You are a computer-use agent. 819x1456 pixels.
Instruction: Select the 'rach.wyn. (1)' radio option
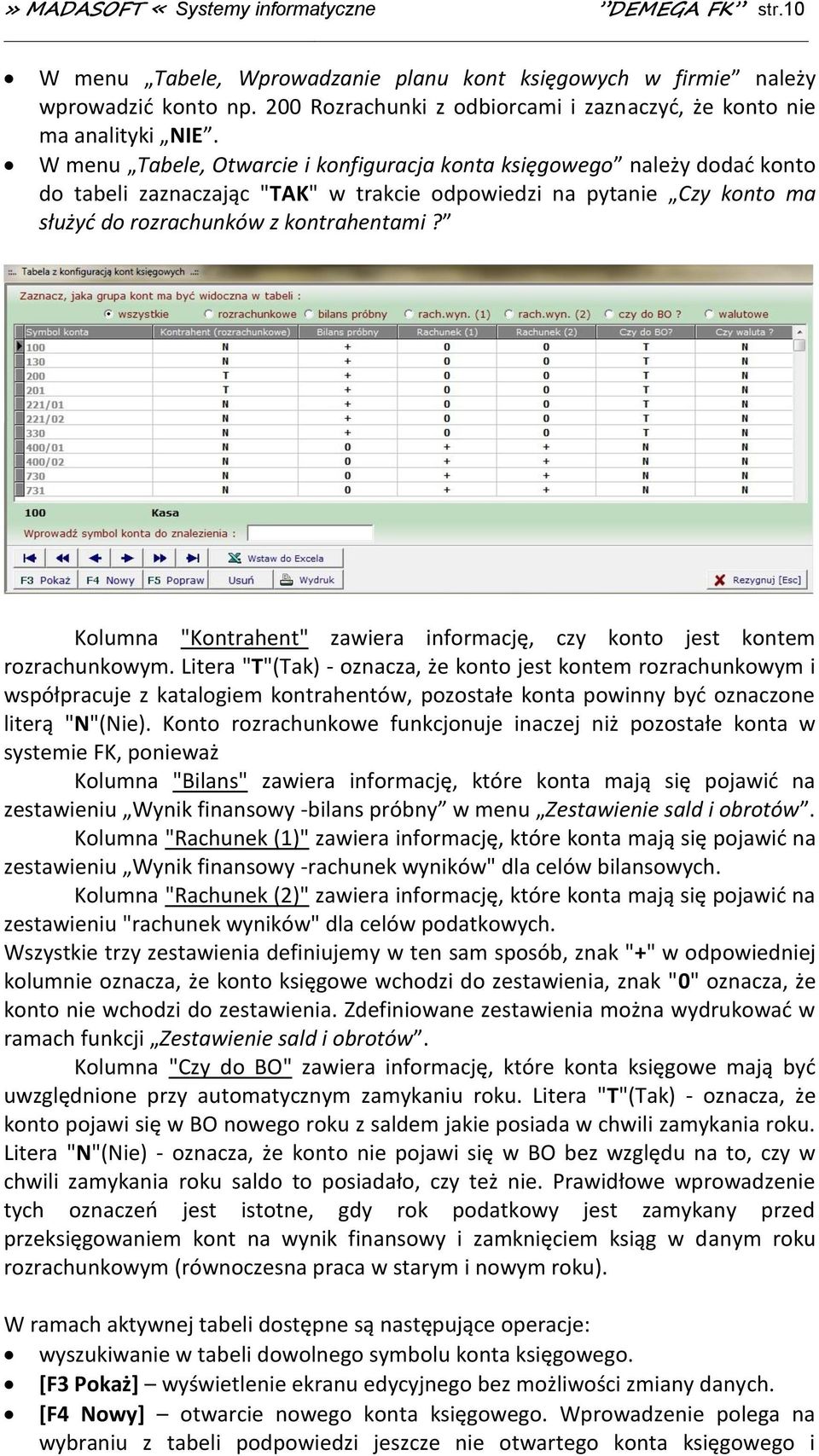(448, 314)
